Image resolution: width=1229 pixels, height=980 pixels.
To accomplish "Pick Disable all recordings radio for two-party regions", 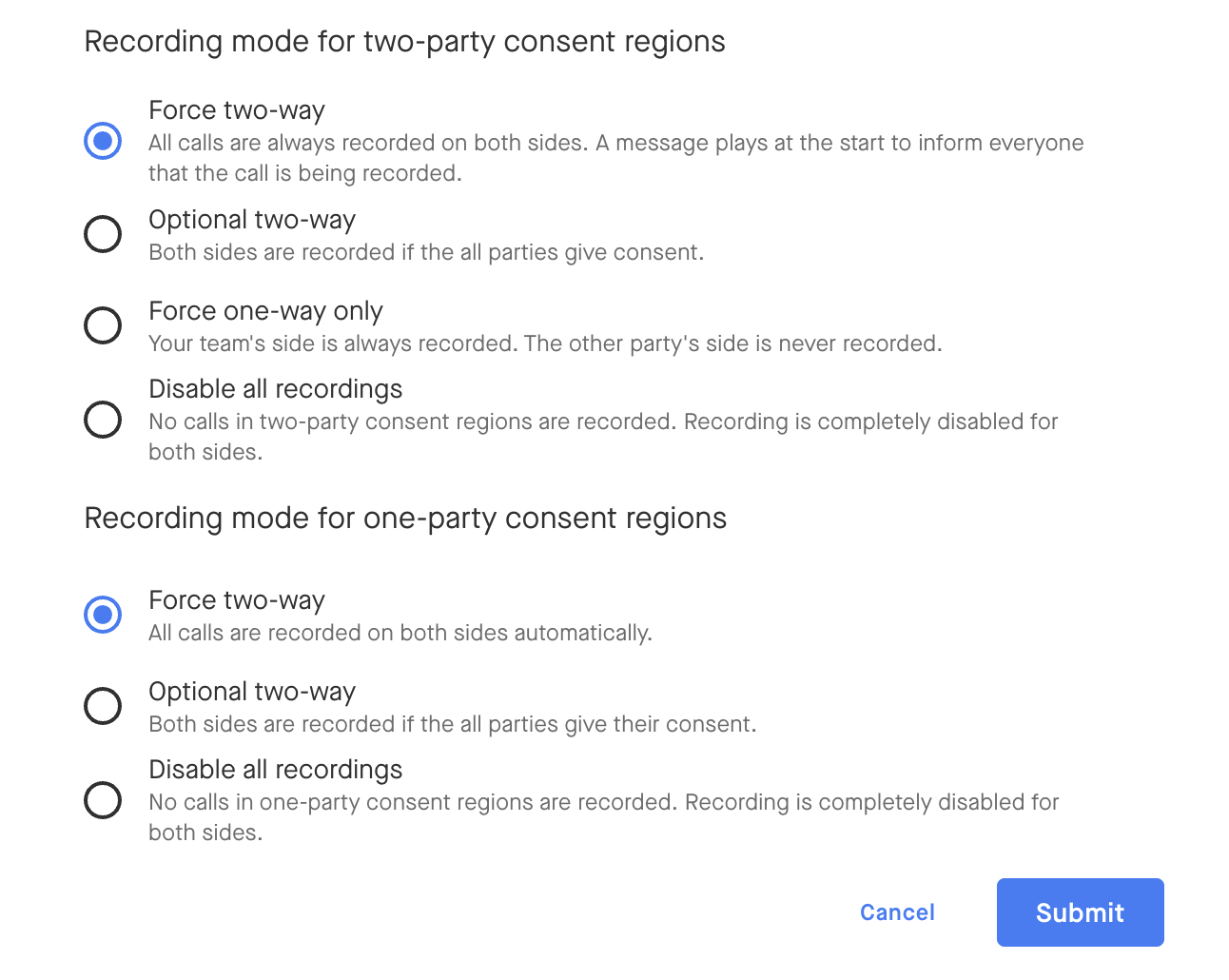I will [x=103, y=420].
